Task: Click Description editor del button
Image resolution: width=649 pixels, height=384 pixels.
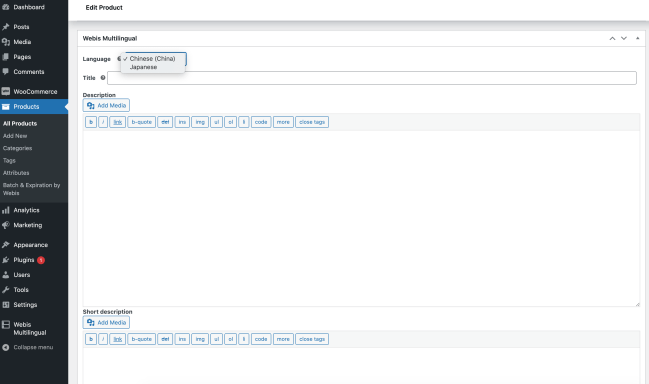Action: pyautogui.click(x=165, y=122)
